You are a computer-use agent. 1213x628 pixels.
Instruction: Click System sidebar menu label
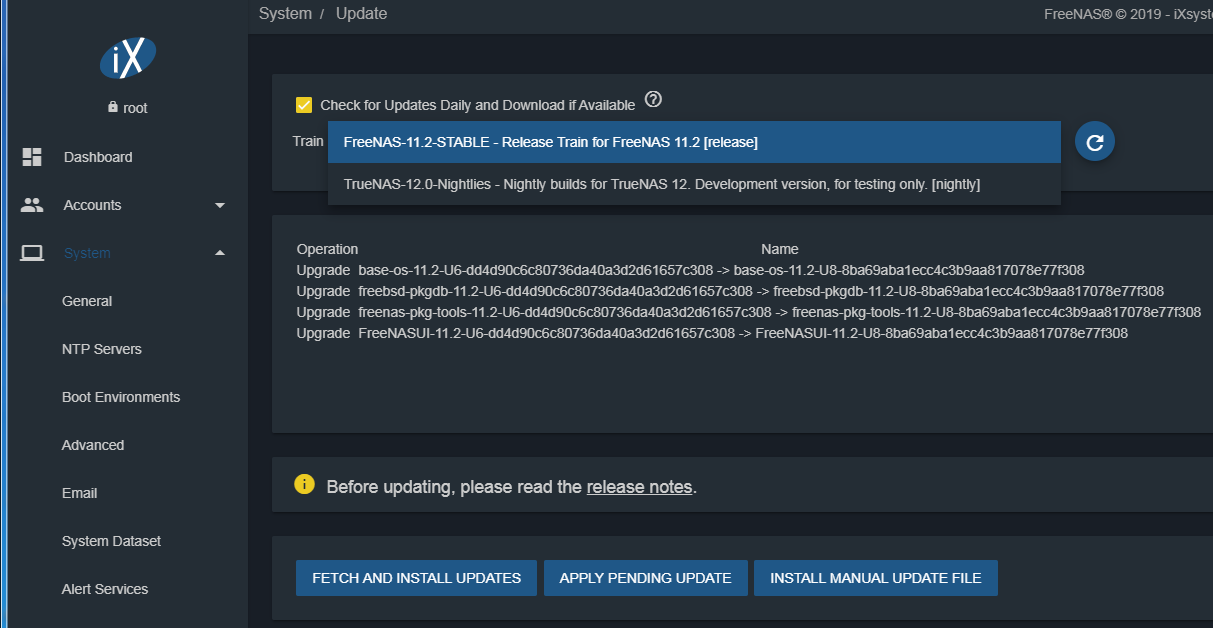87,253
